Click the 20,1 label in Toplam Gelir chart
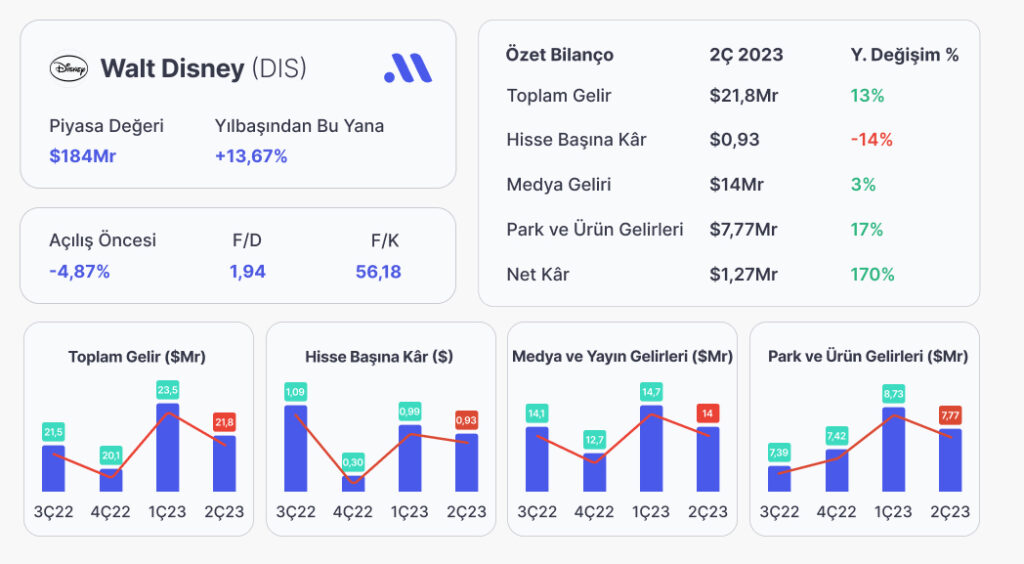 [x=111, y=455]
